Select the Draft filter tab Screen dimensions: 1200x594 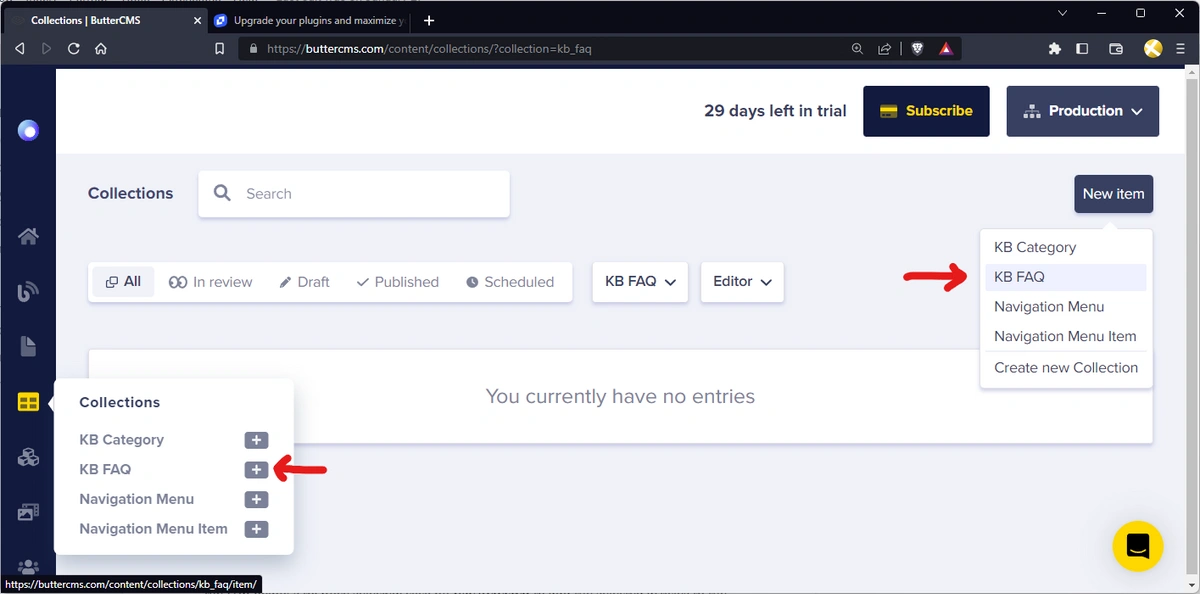click(304, 282)
